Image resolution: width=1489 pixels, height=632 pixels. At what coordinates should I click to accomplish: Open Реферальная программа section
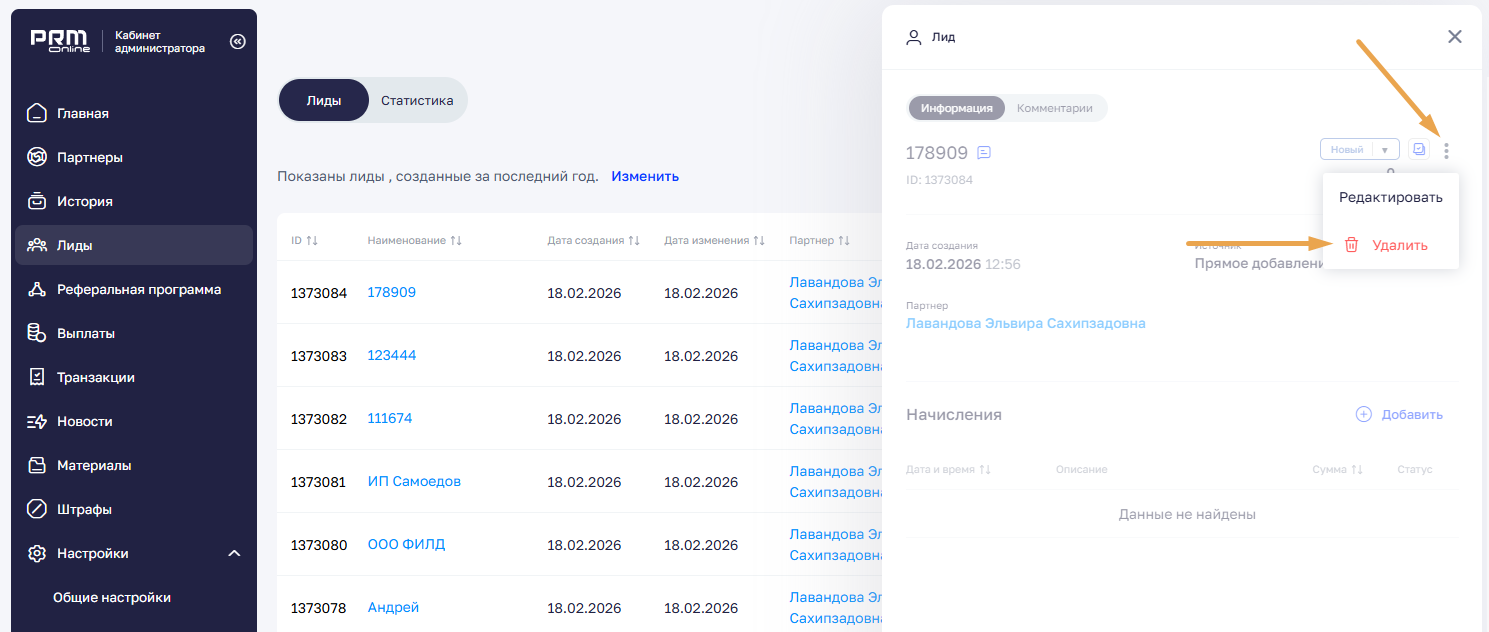click(138, 289)
